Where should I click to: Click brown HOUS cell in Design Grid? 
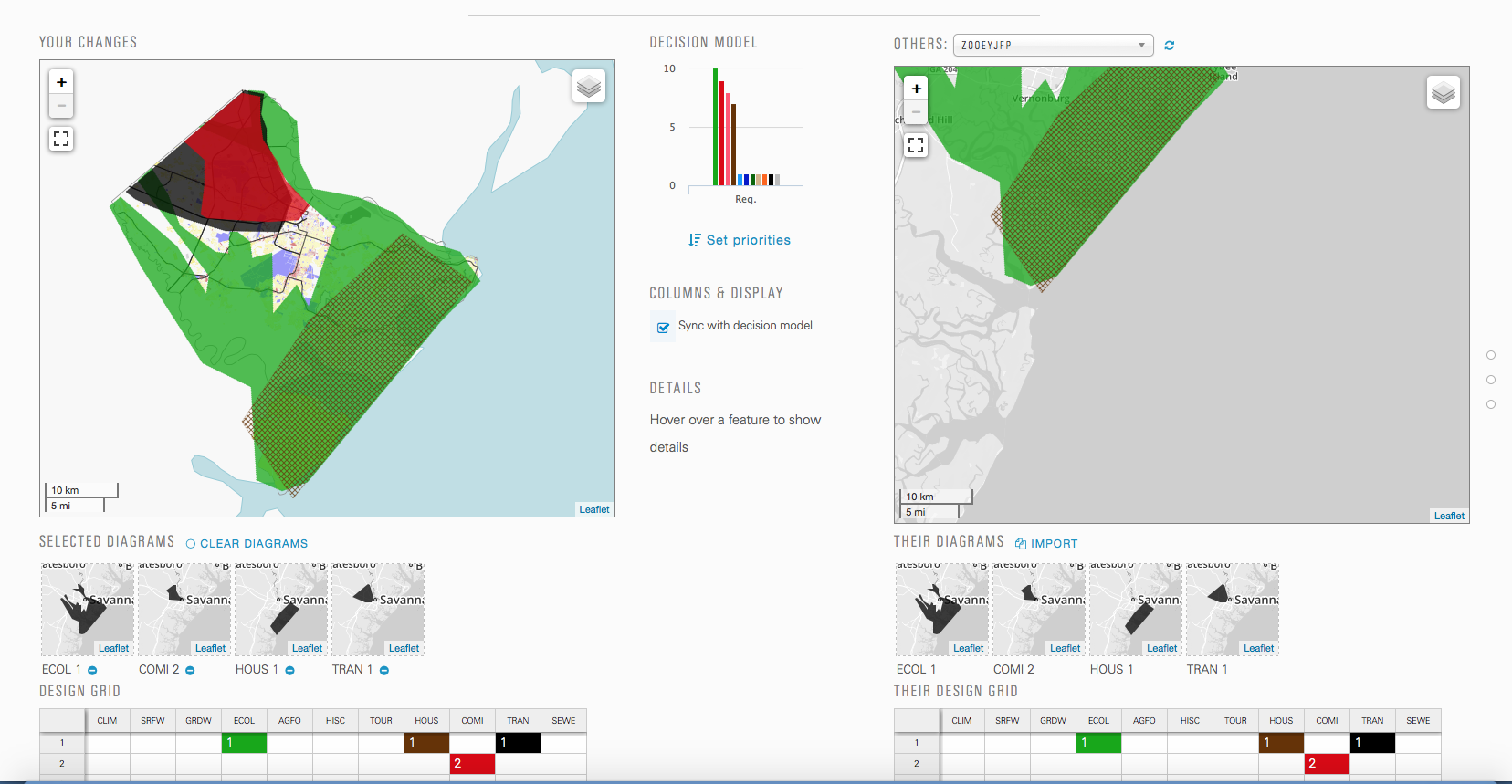pyautogui.click(x=426, y=743)
